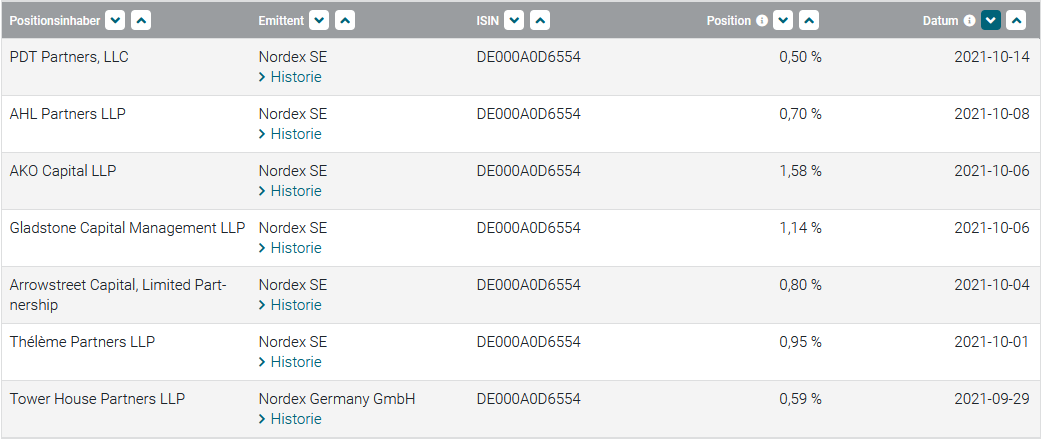This screenshot has height=439, width=1042.
Task: Click the Position column info icon
Action: click(762, 20)
